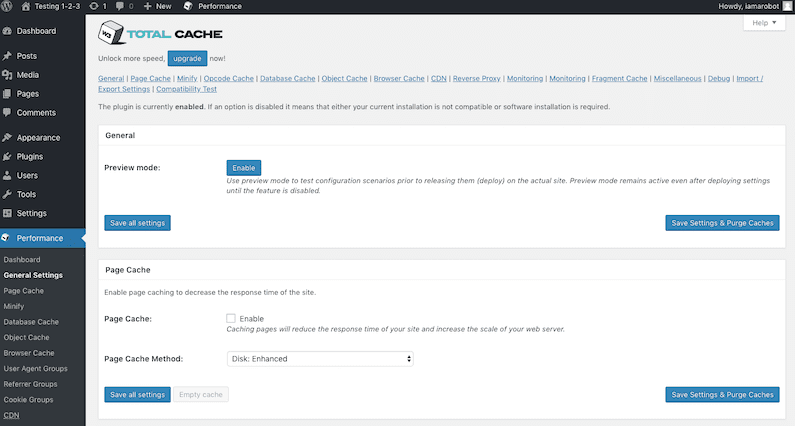
Task: Click the Dashboard gauge icon in sidebar
Action: tap(7, 31)
